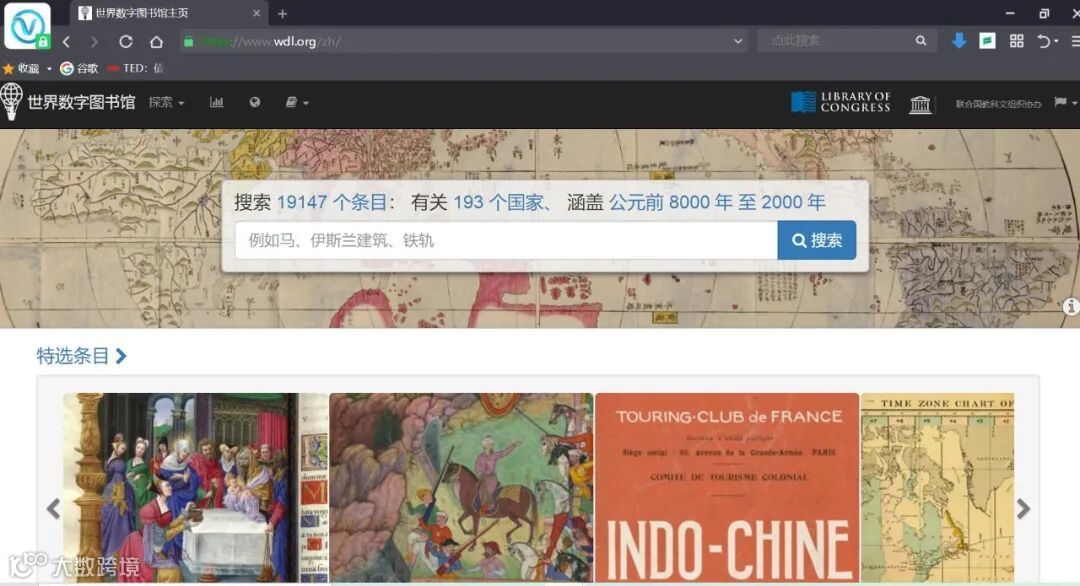Open the address bar history dropdown arrow
This screenshot has height=586, width=1080.
(738, 41)
